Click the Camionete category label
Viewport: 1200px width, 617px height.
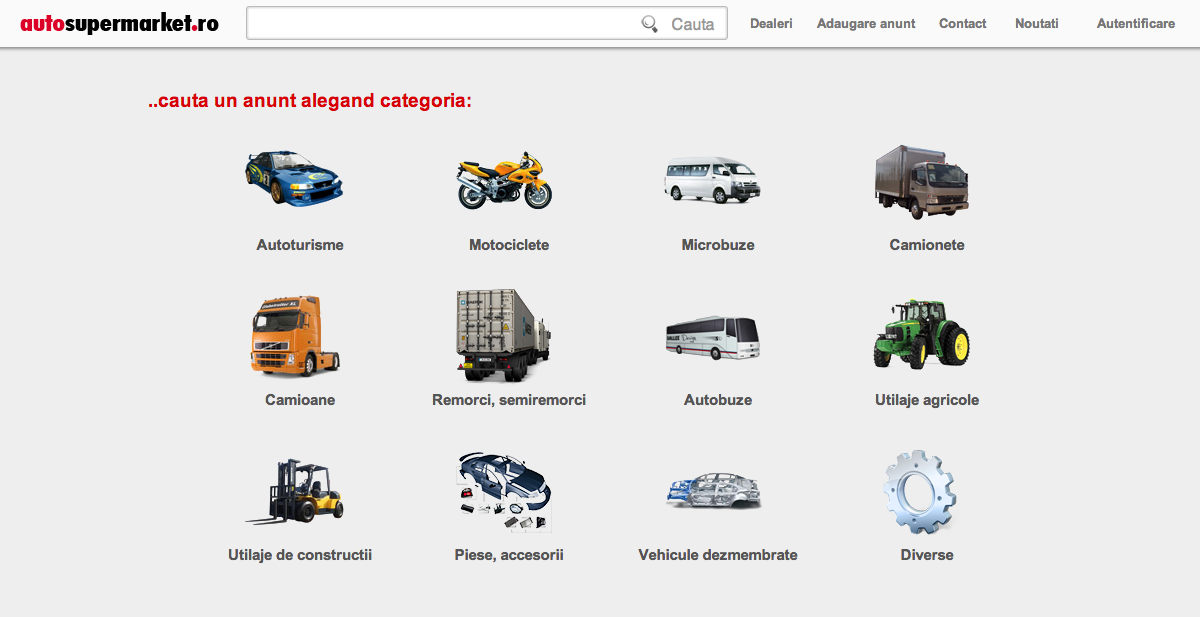[x=927, y=245]
